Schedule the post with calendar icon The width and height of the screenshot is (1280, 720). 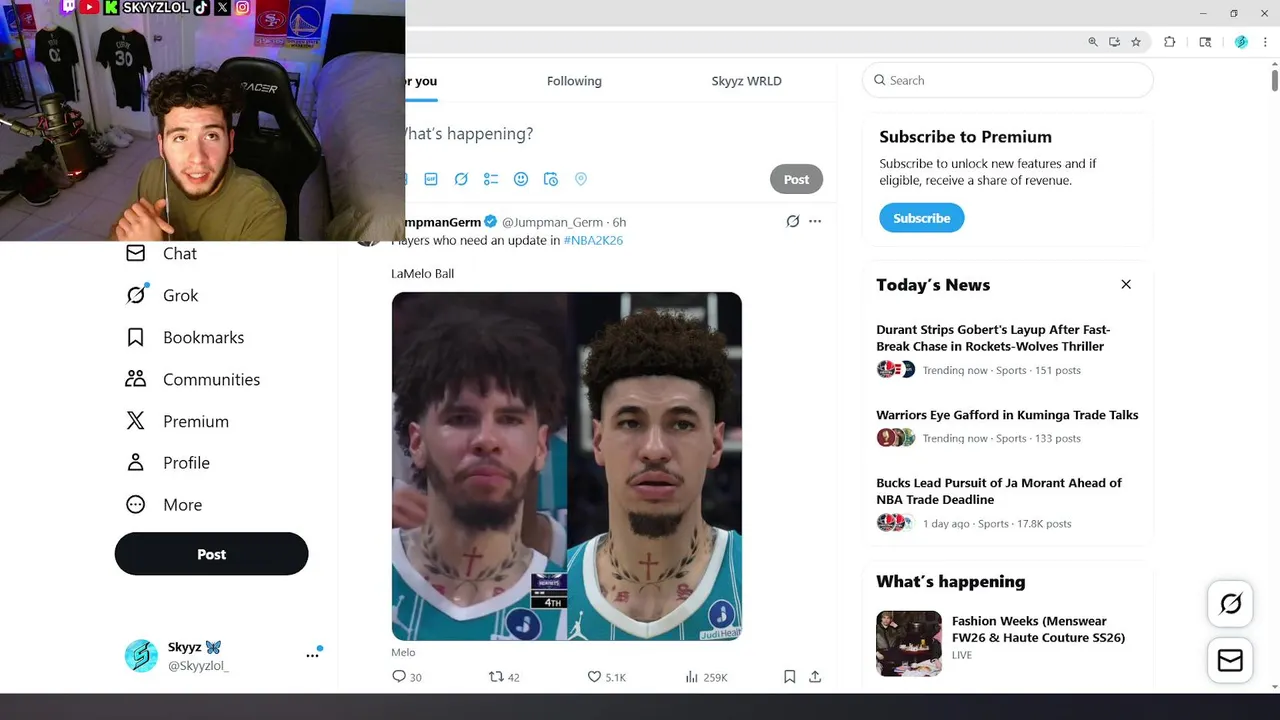(x=551, y=179)
